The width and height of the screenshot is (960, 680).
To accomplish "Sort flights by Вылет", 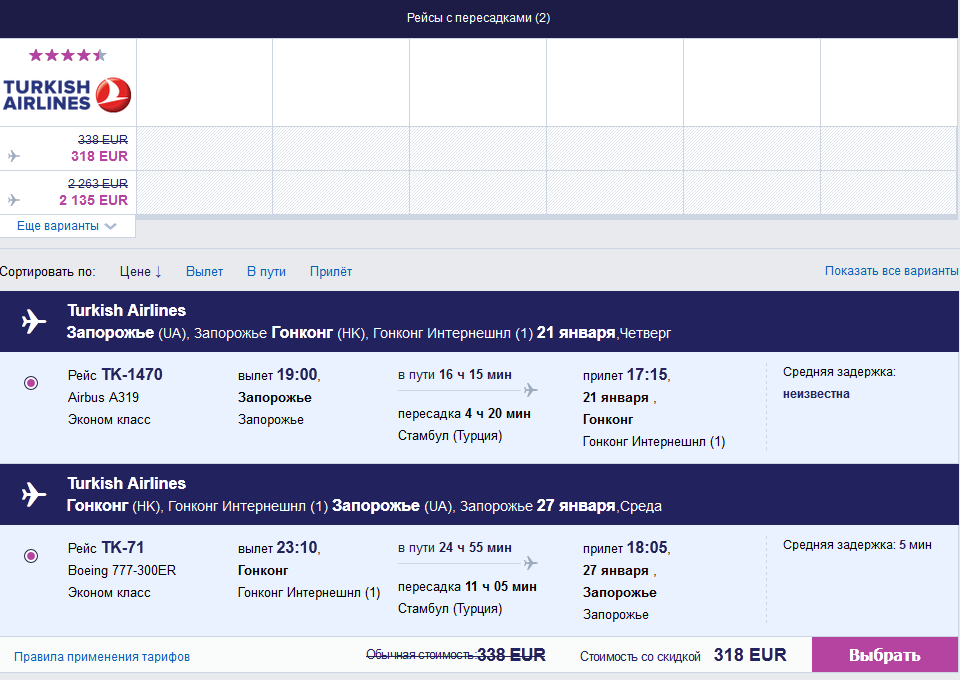I will (x=204, y=271).
